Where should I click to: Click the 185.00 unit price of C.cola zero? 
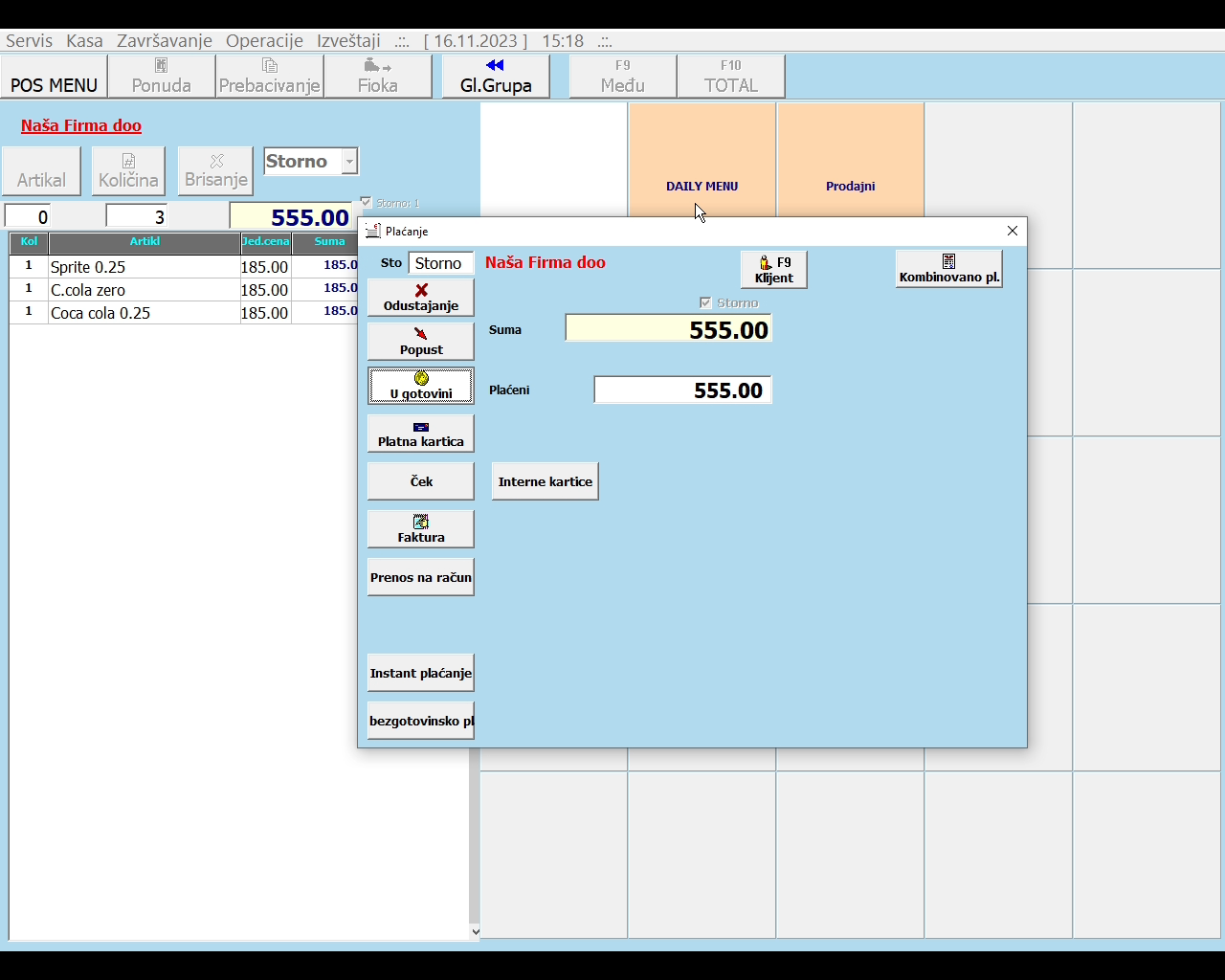(x=265, y=290)
